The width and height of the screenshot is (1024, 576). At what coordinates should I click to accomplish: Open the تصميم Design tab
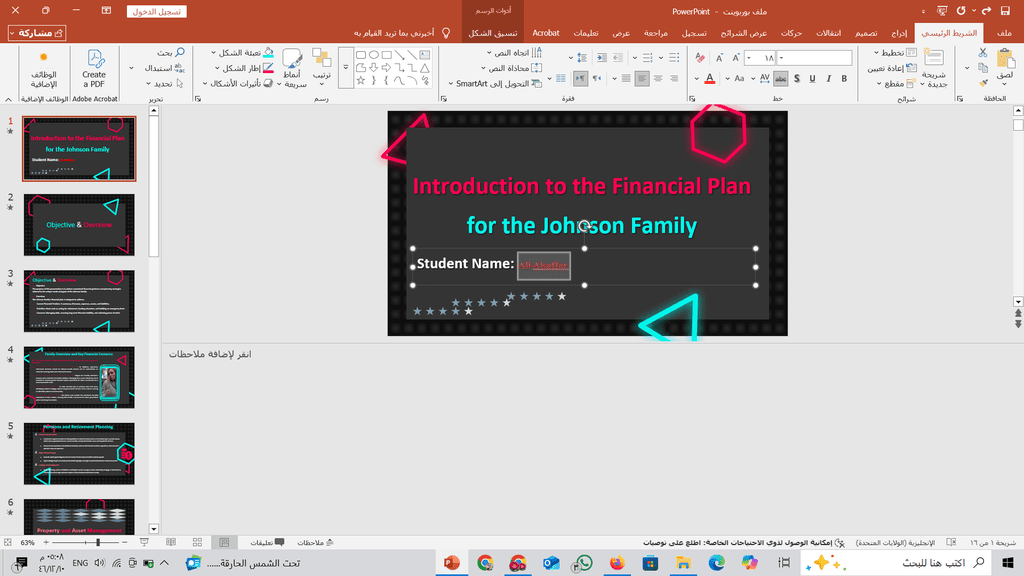pyautogui.click(x=867, y=33)
